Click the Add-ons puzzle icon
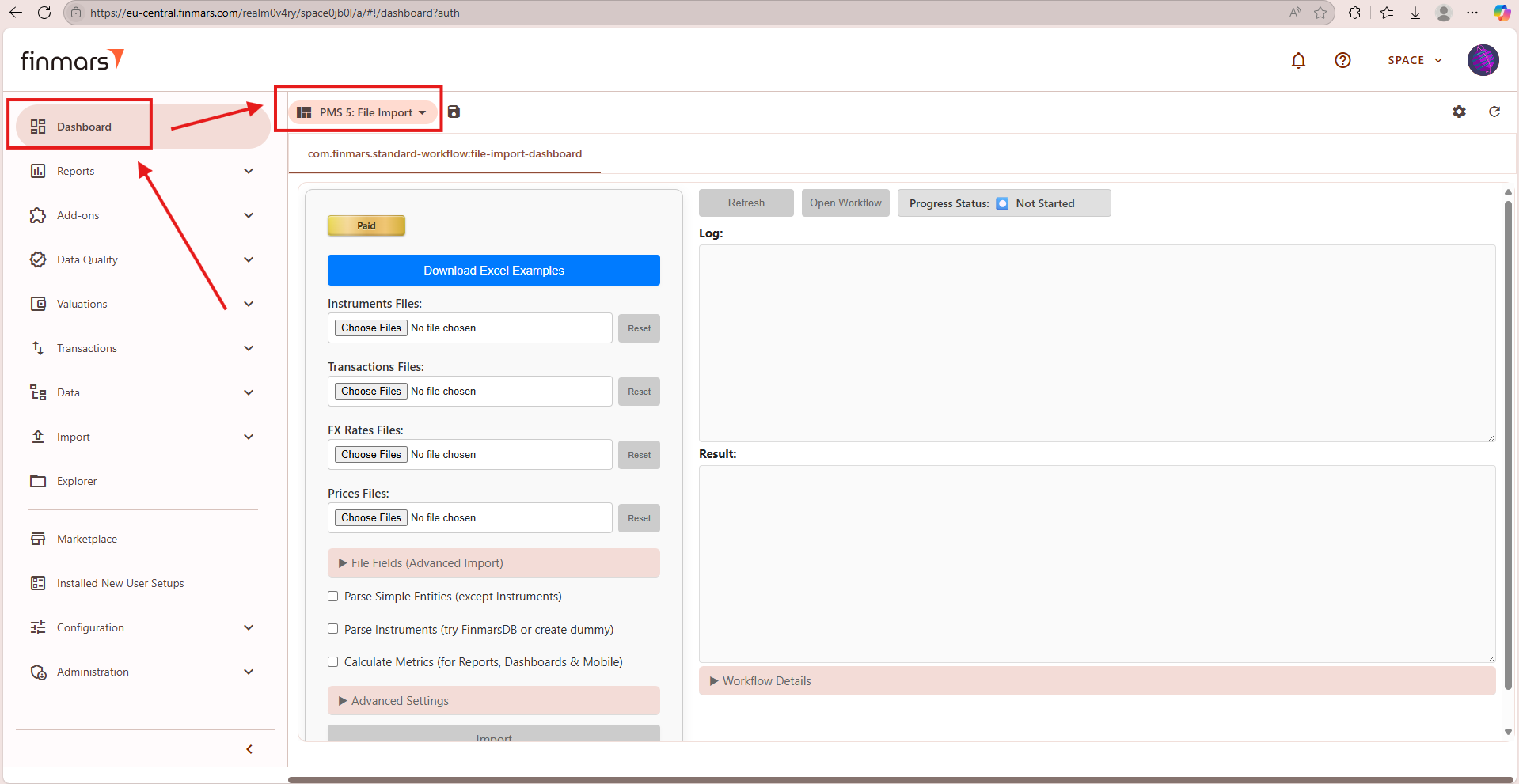The width and height of the screenshot is (1519, 784). tap(38, 215)
